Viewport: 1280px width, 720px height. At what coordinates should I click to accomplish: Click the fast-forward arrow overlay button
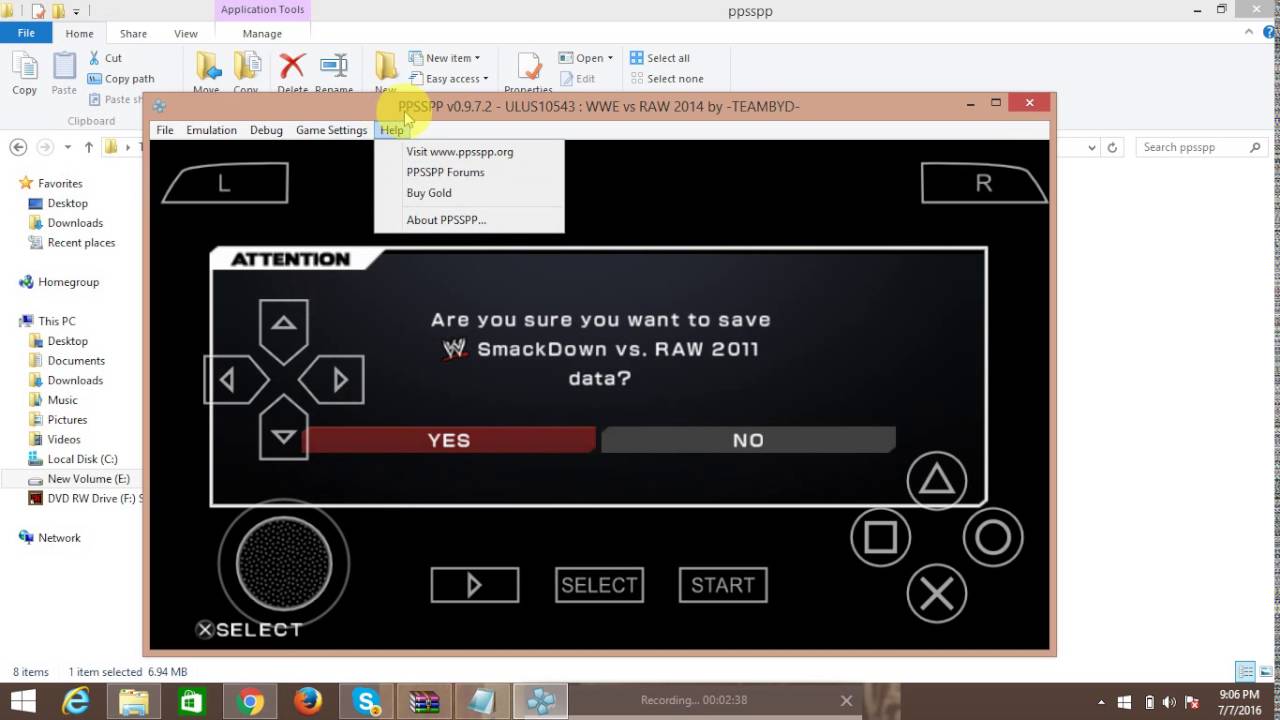click(475, 585)
